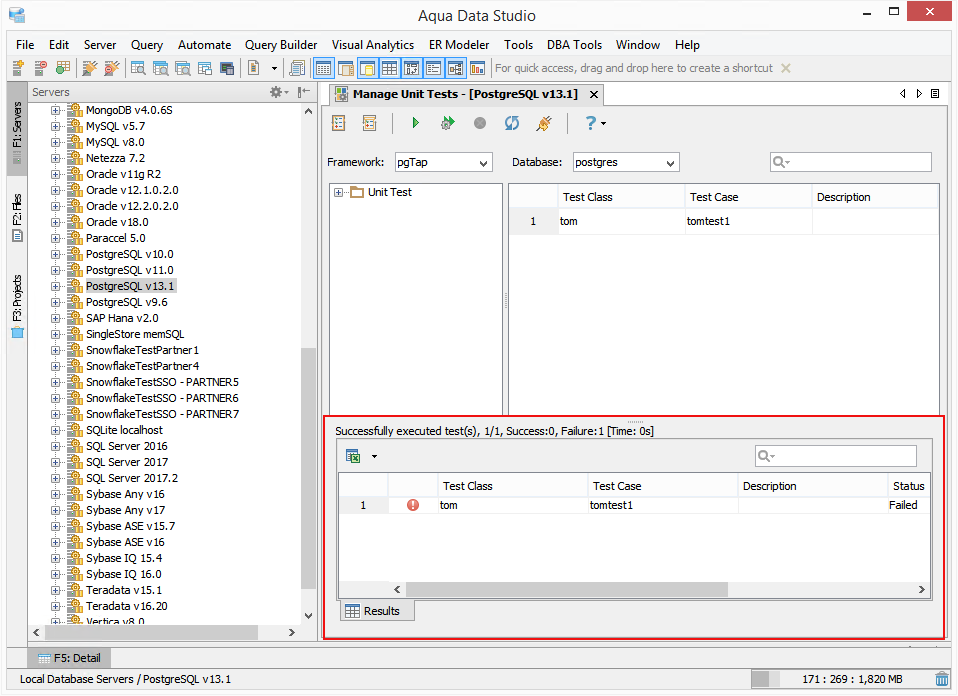This screenshot has height=696, width=958.
Task: Open Servers panel gear settings icon
Action: tap(276, 92)
